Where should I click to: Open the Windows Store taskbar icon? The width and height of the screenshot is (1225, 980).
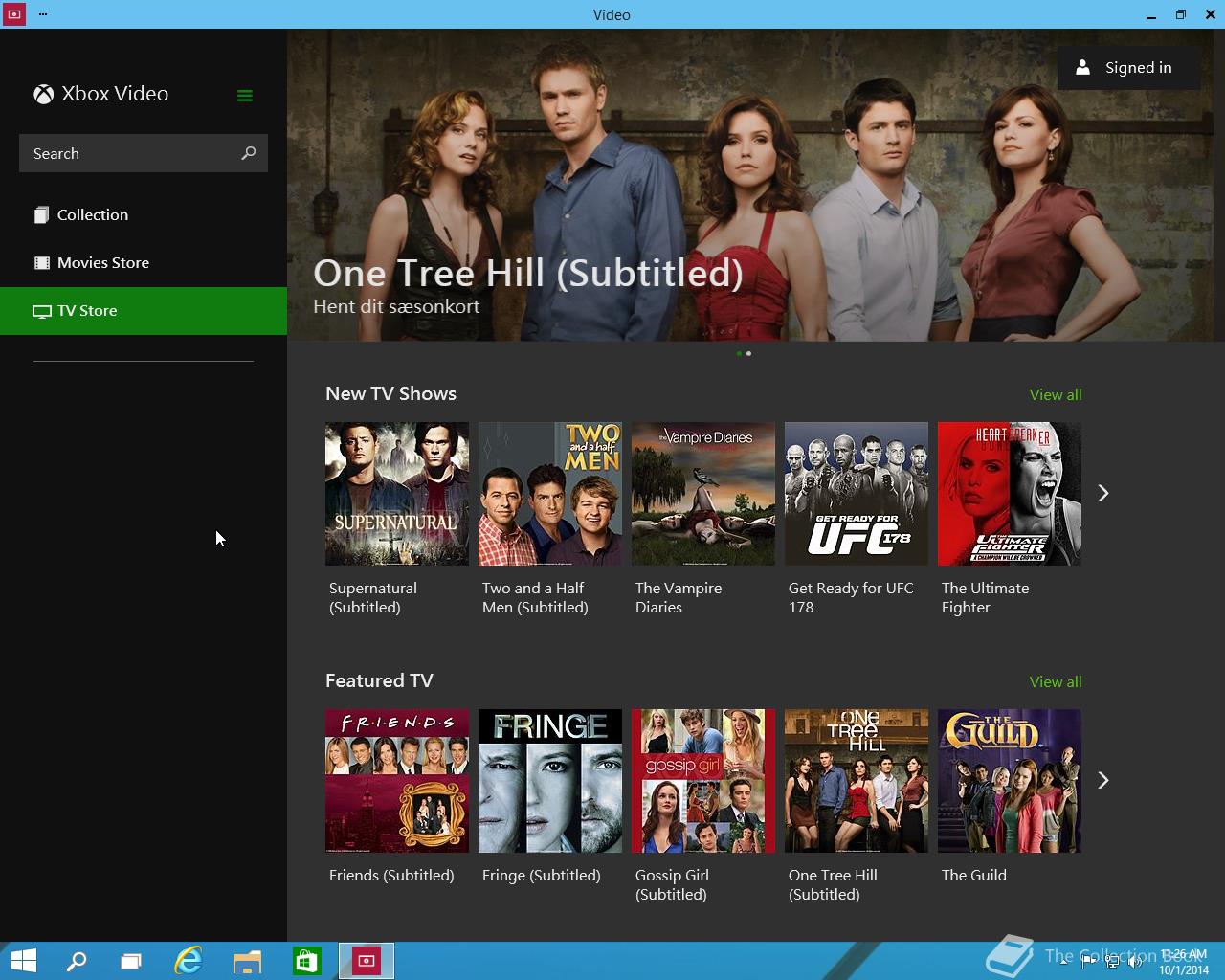pos(306,961)
